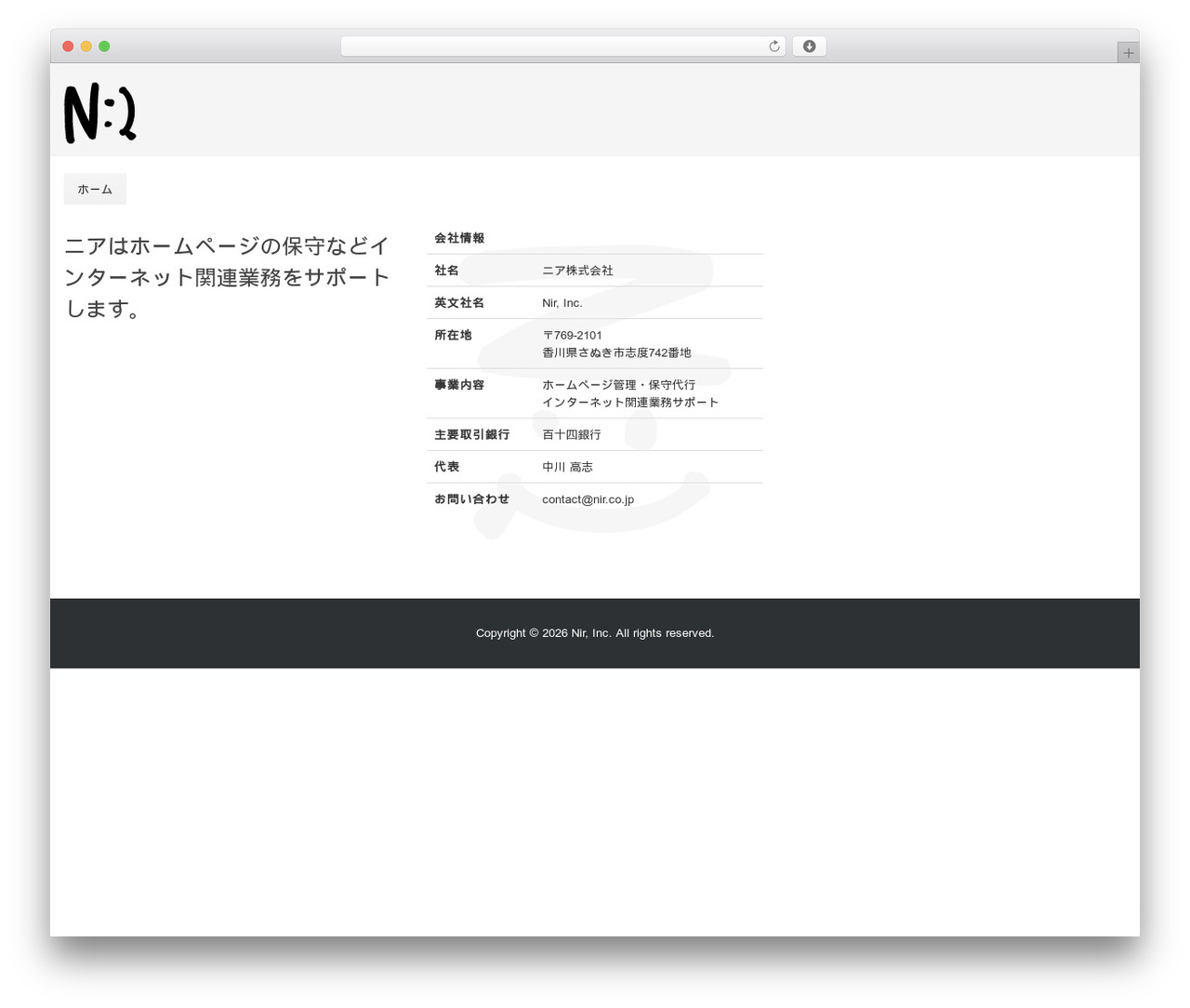The width and height of the screenshot is (1190, 1008).
Task: Click the インターネット関連業務サポート text
Action: [x=630, y=403]
